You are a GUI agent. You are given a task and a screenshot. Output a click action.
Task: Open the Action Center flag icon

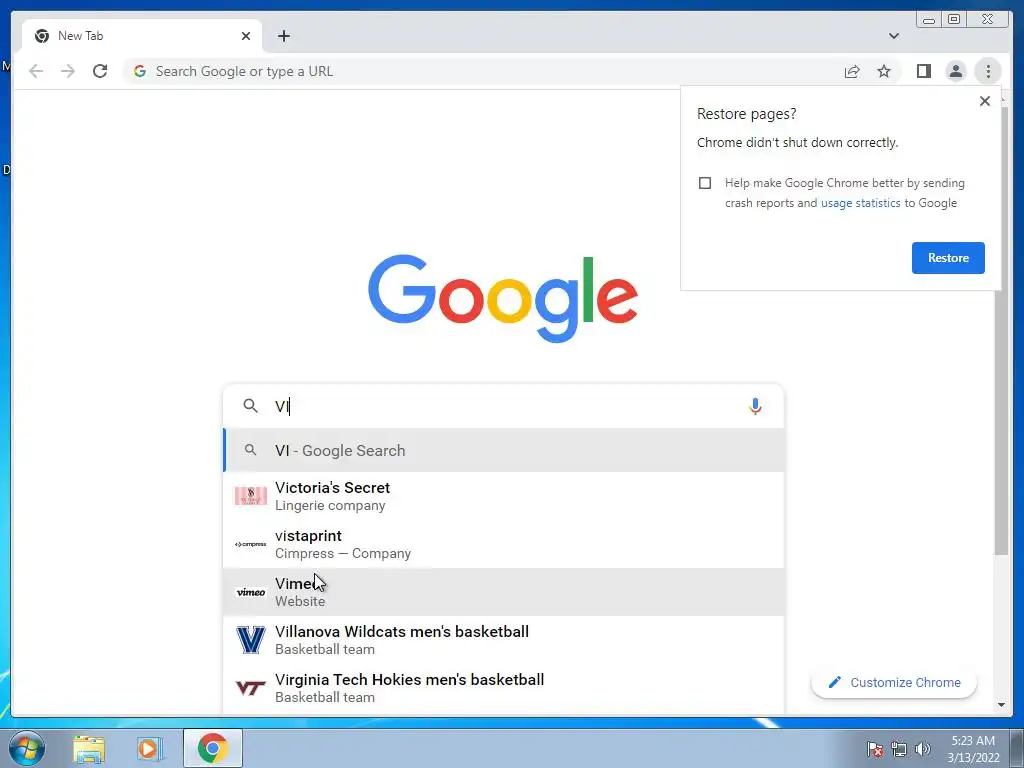click(874, 749)
